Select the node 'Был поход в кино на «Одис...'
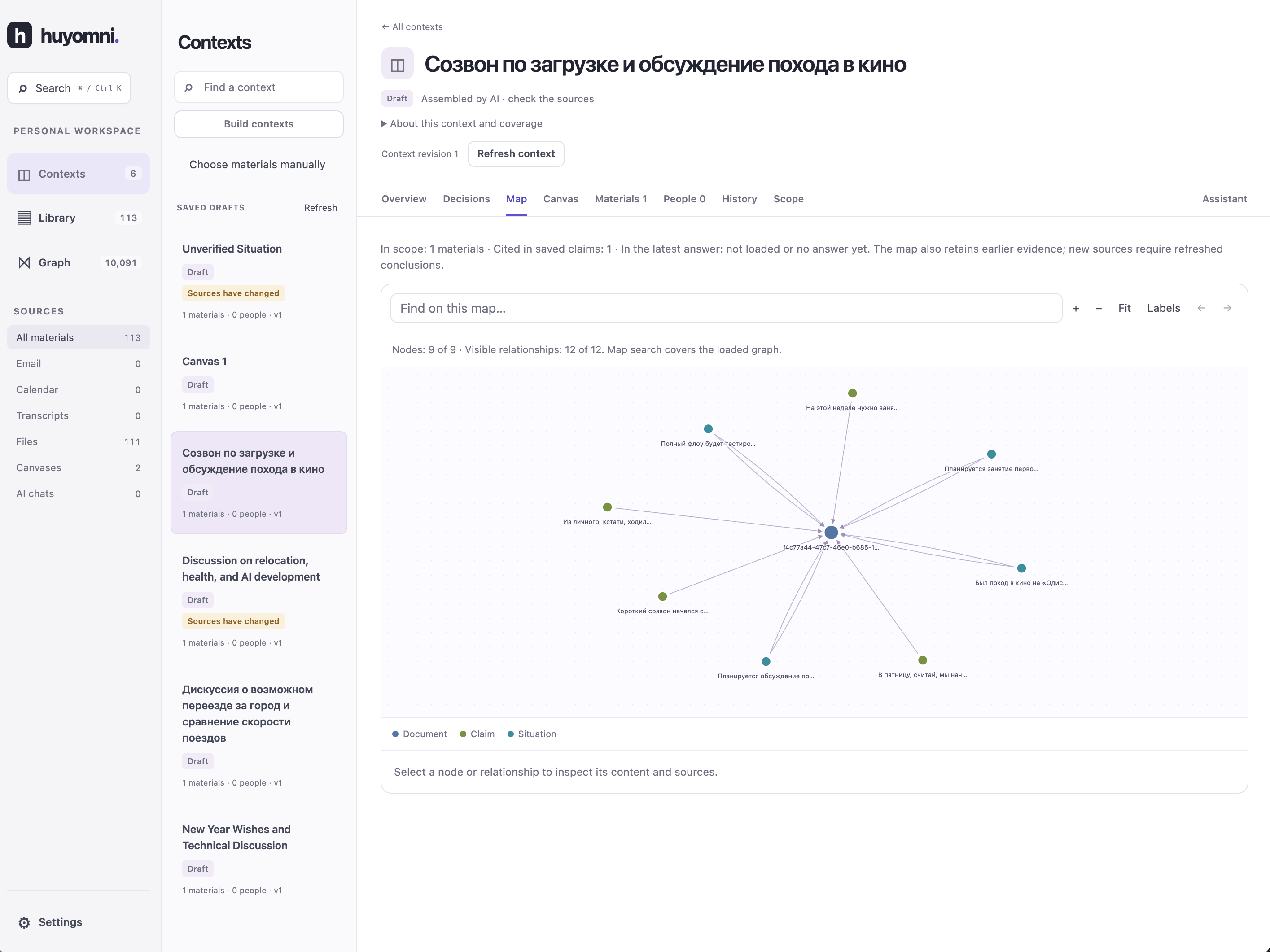The image size is (1270, 952). point(1021,568)
